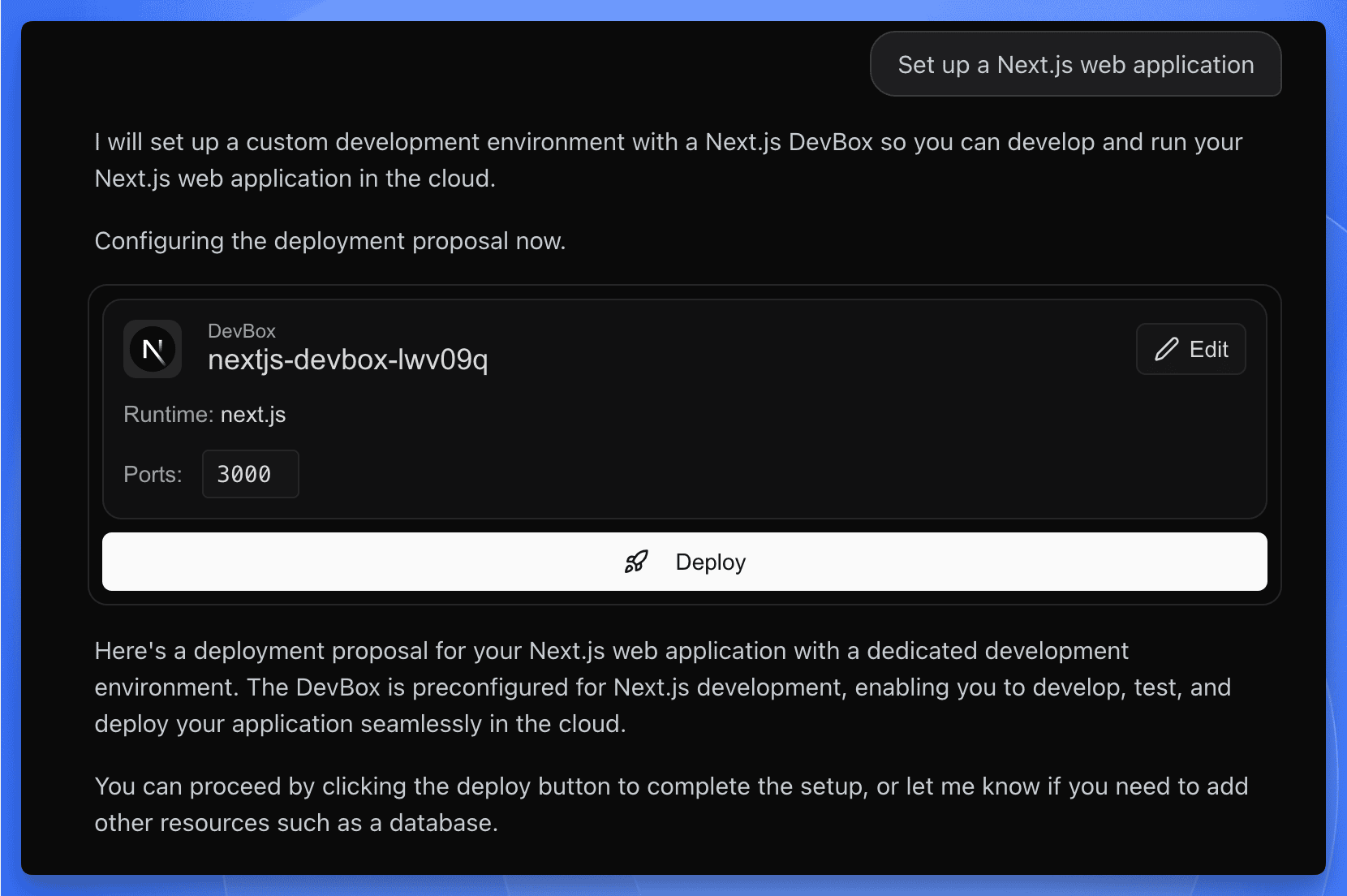Click 'Configuring the deployment proposal now.' text
The height and width of the screenshot is (896, 1347).
click(330, 241)
